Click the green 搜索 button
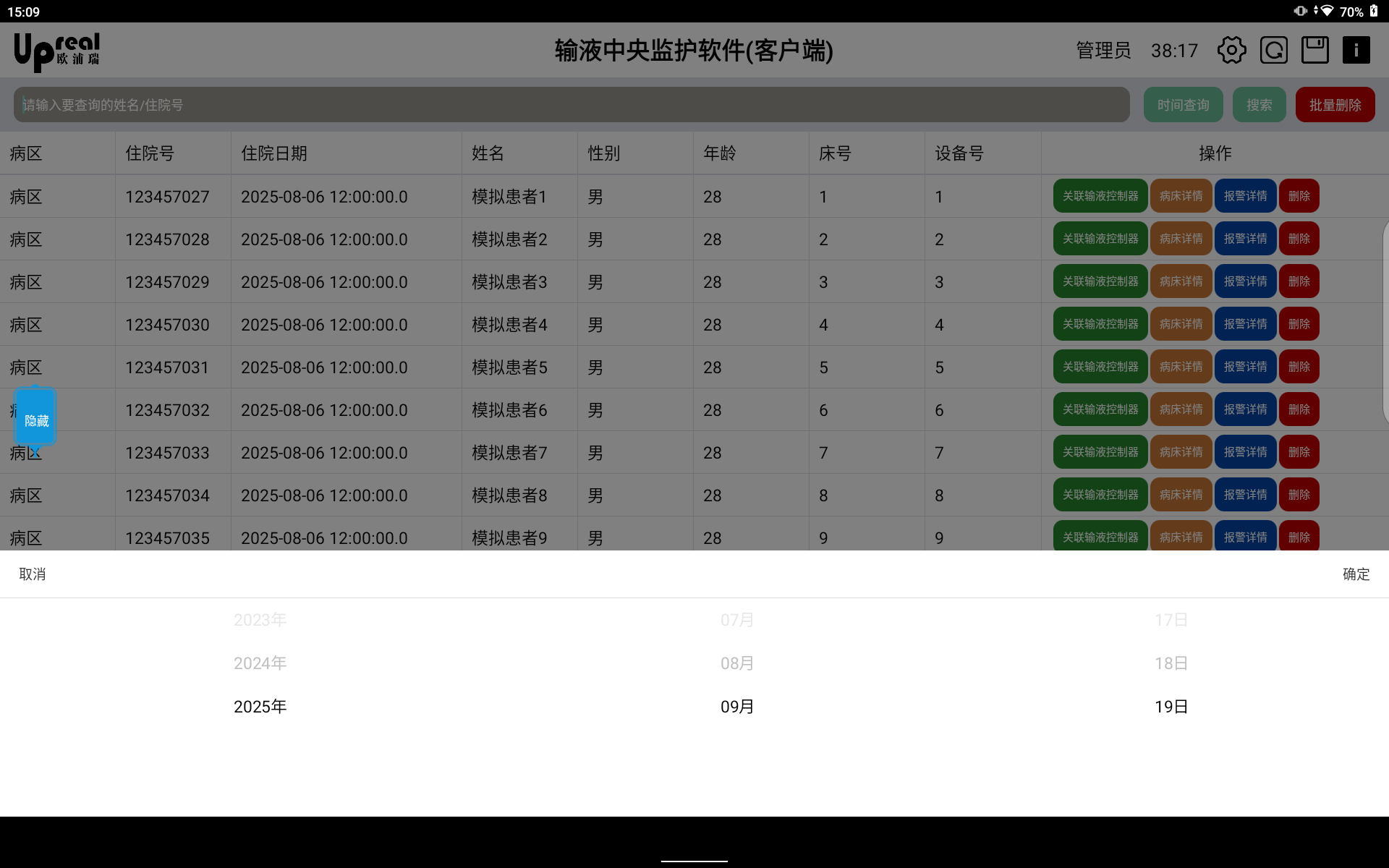 [x=1259, y=105]
